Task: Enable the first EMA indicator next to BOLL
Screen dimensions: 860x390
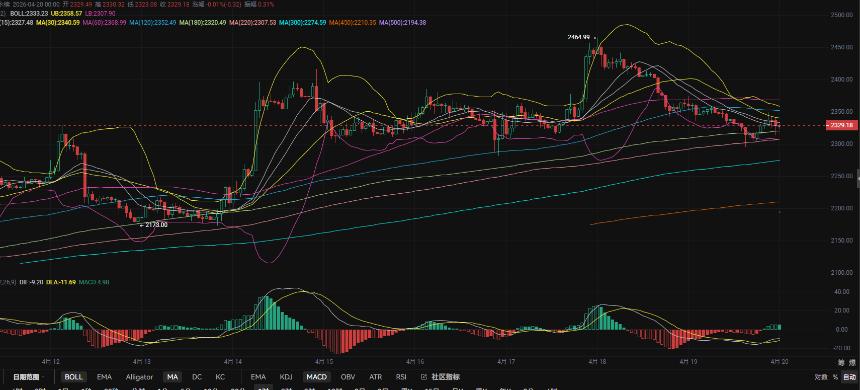Action: coord(104,377)
